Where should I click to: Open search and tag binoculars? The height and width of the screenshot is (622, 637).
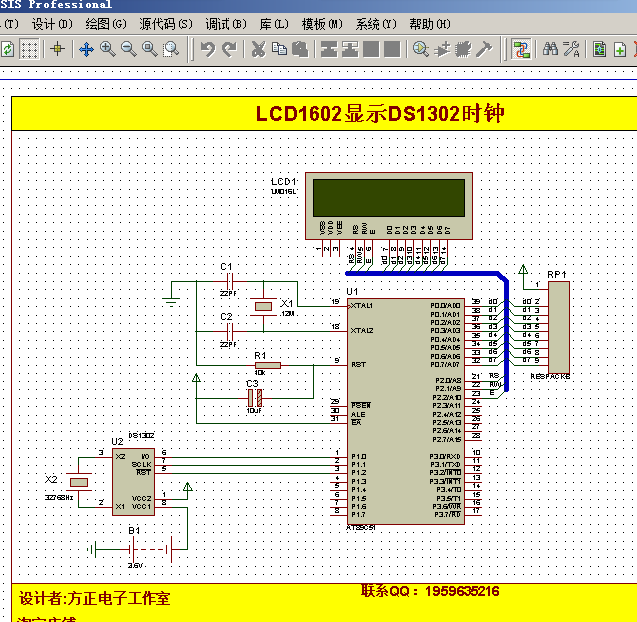tap(550, 49)
